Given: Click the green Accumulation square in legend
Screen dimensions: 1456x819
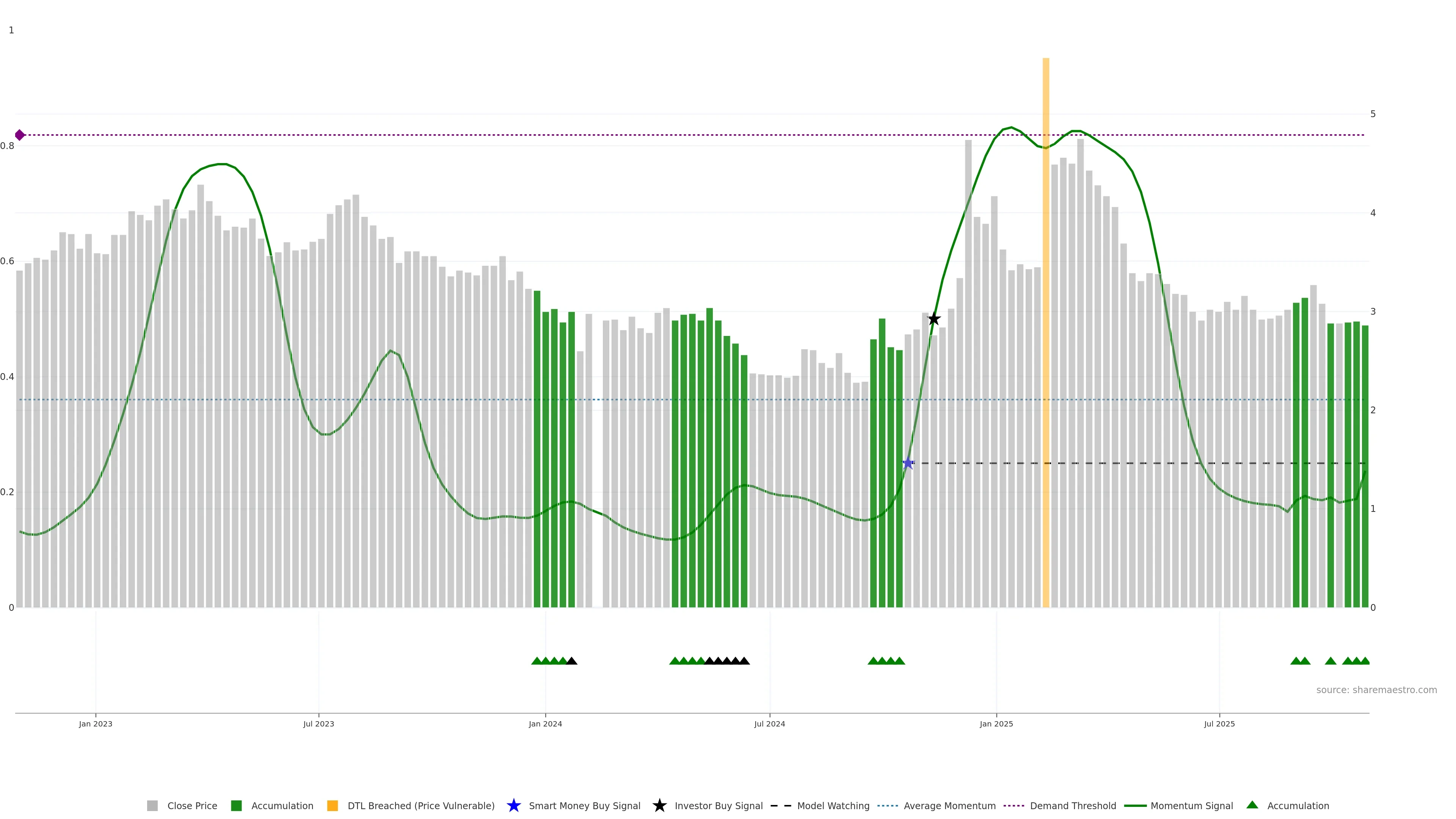Looking at the screenshot, I should 236,805.
